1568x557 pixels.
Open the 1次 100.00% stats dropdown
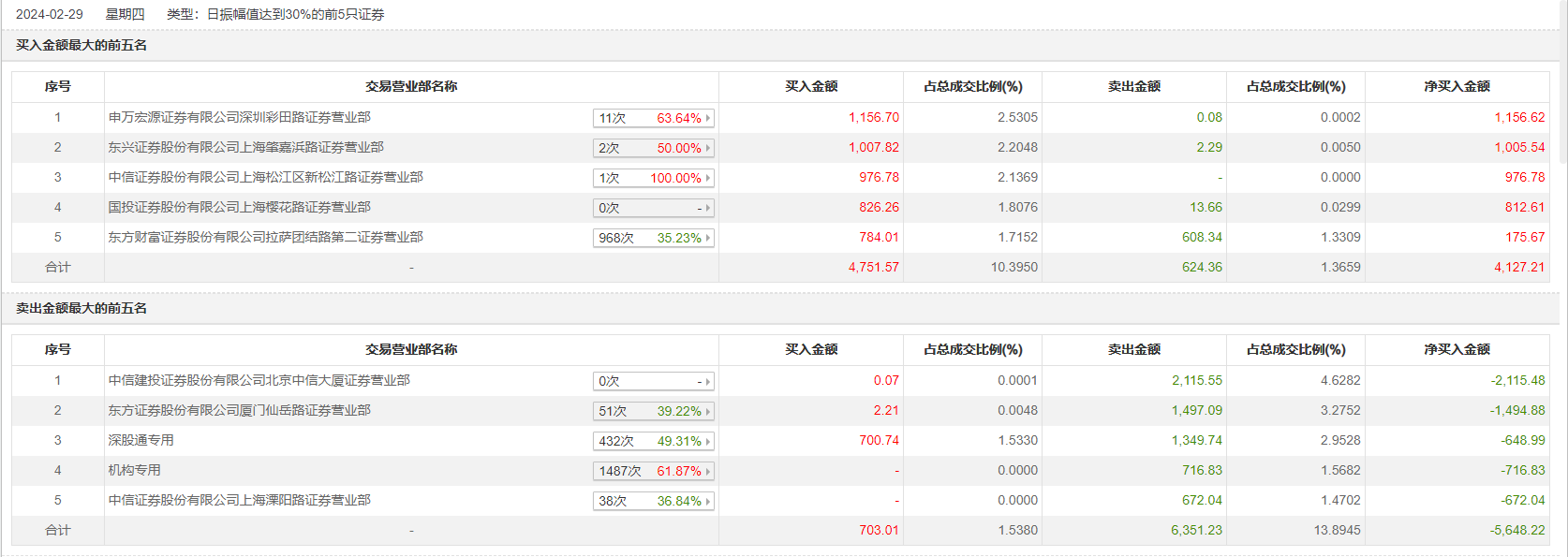tap(654, 178)
